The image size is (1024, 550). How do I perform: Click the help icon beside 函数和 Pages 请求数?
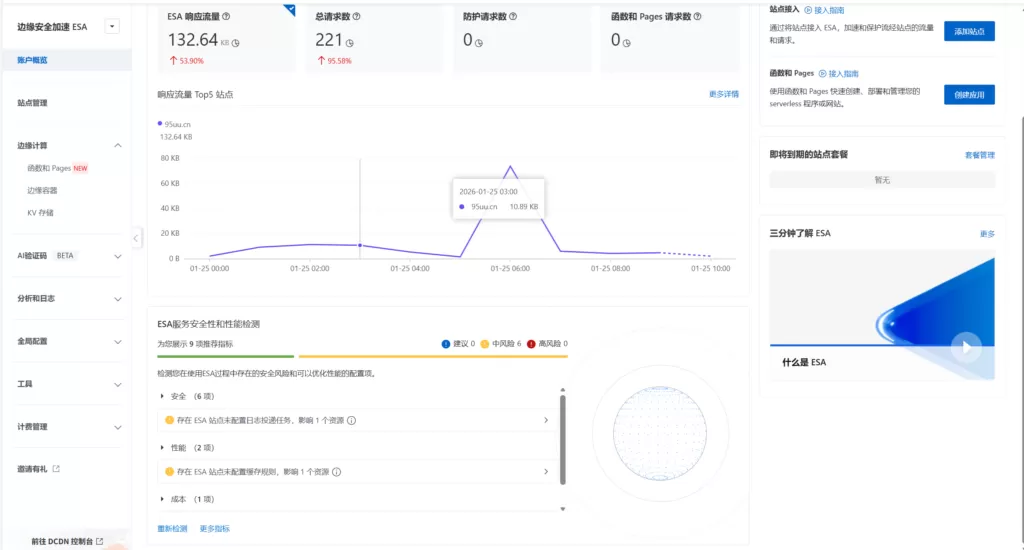[x=697, y=16]
